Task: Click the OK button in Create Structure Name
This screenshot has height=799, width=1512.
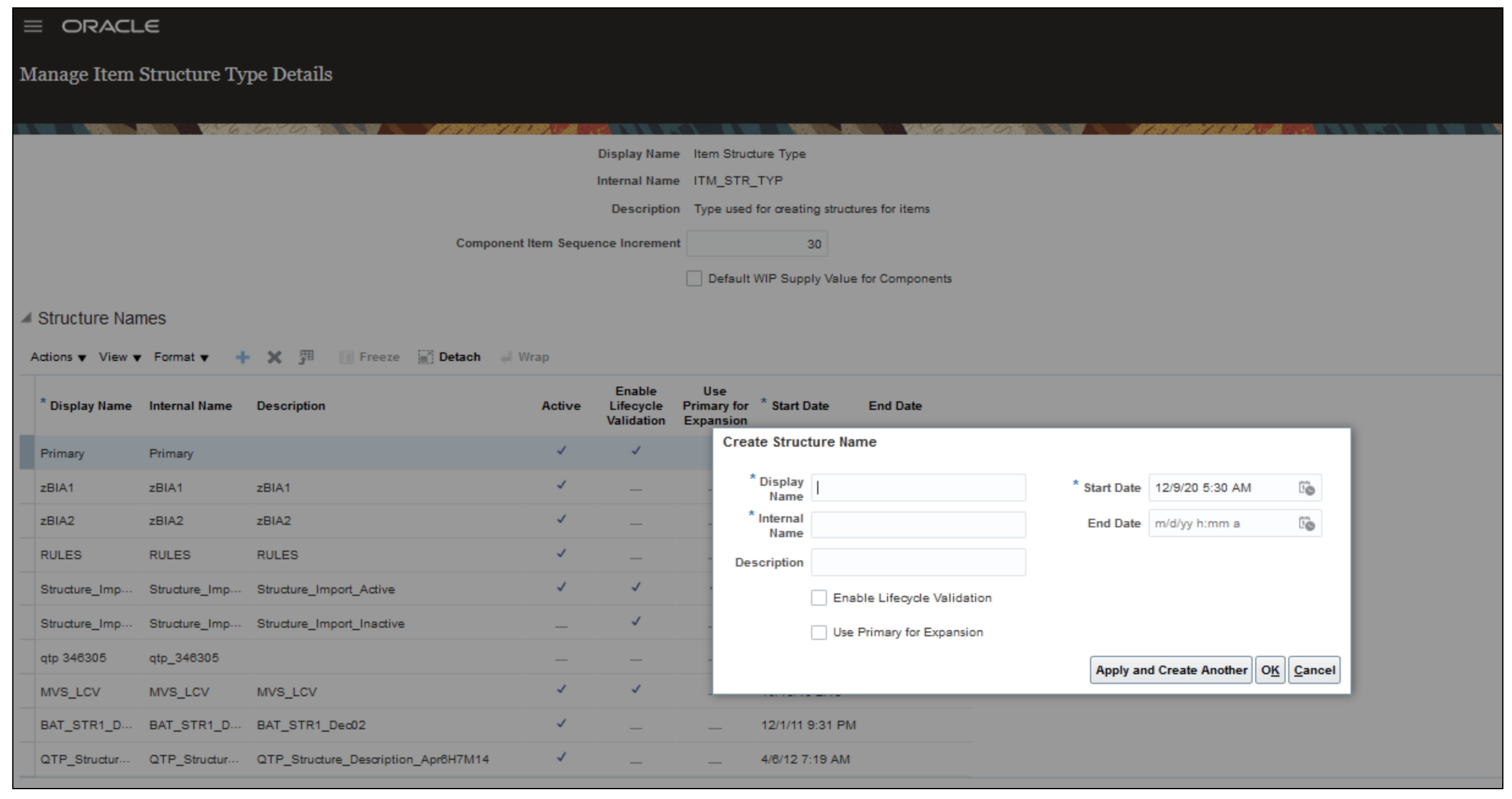Action: 1270,670
